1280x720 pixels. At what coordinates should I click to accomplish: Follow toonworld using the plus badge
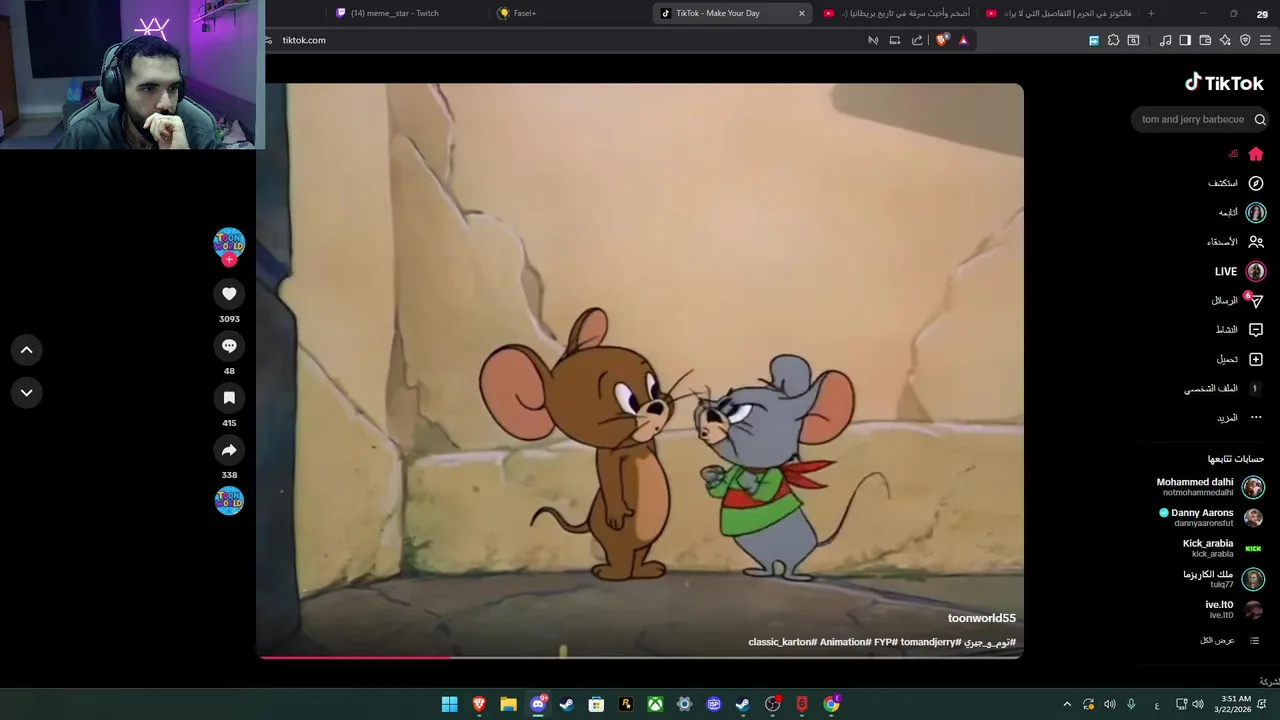tap(229, 260)
